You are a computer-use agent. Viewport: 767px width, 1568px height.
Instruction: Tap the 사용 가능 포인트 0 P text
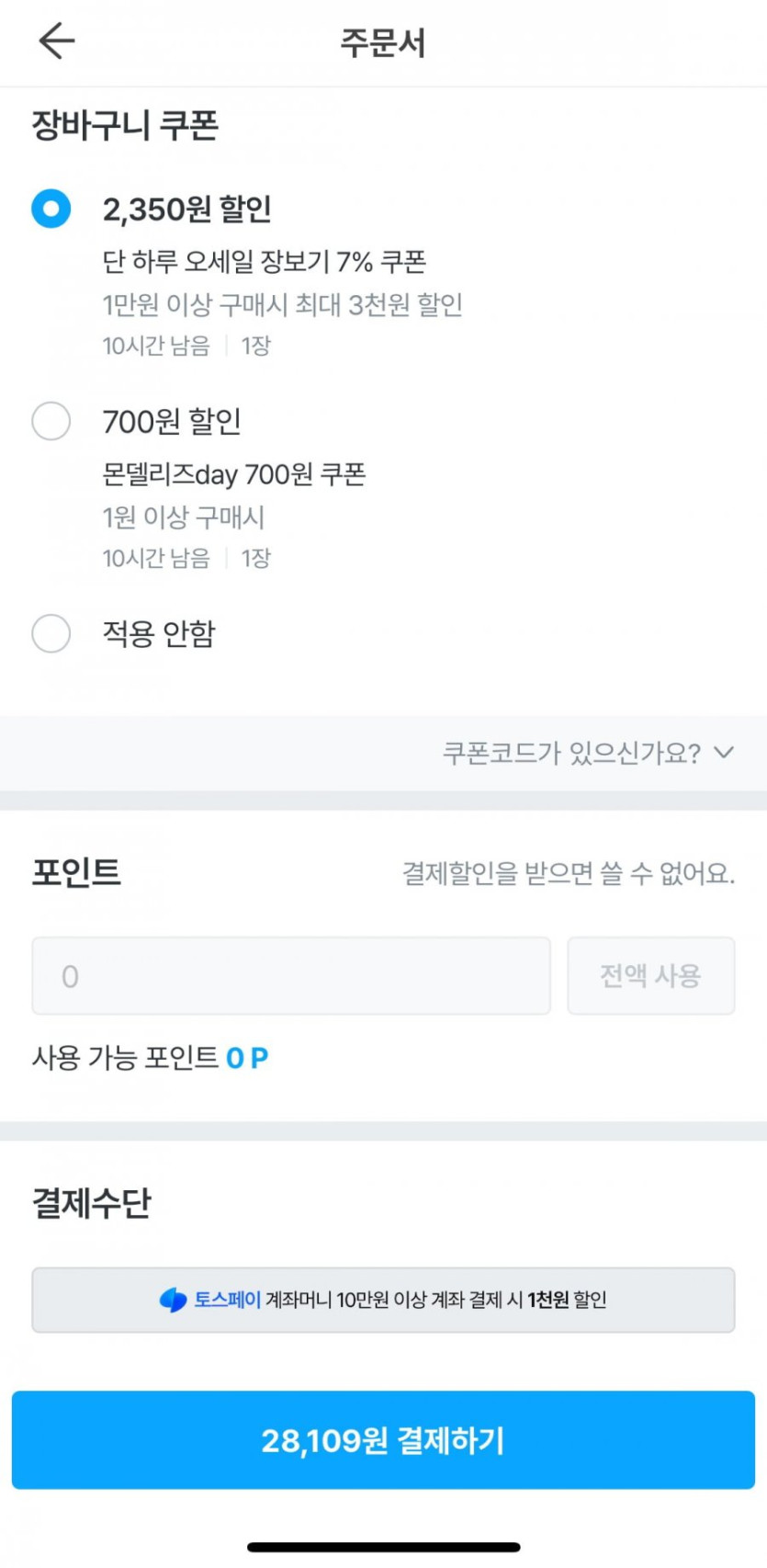point(150,1058)
